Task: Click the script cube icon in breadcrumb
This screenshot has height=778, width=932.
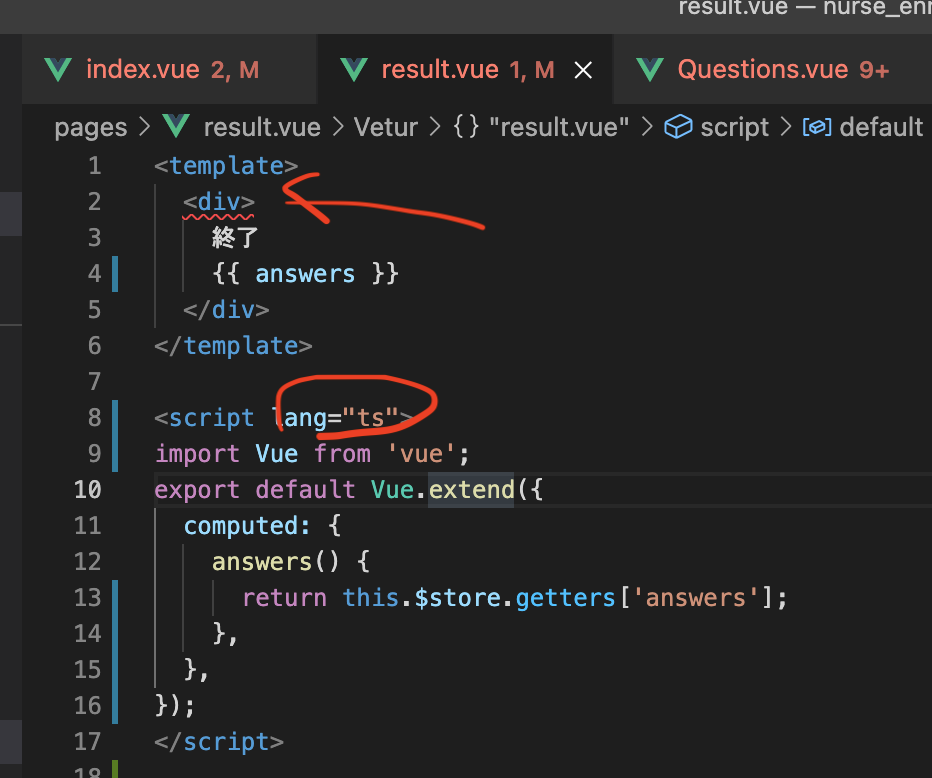Action: (x=679, y=127)
